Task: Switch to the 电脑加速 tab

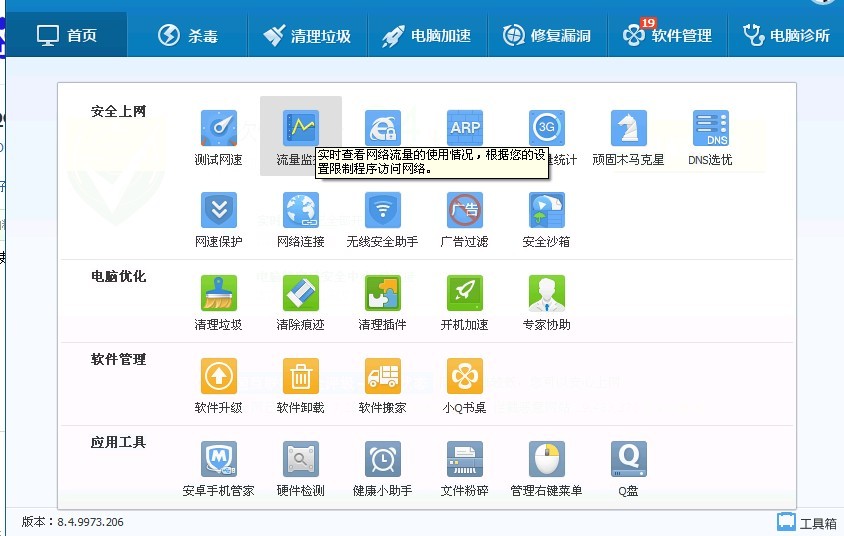Action: (x=427, y=36)
